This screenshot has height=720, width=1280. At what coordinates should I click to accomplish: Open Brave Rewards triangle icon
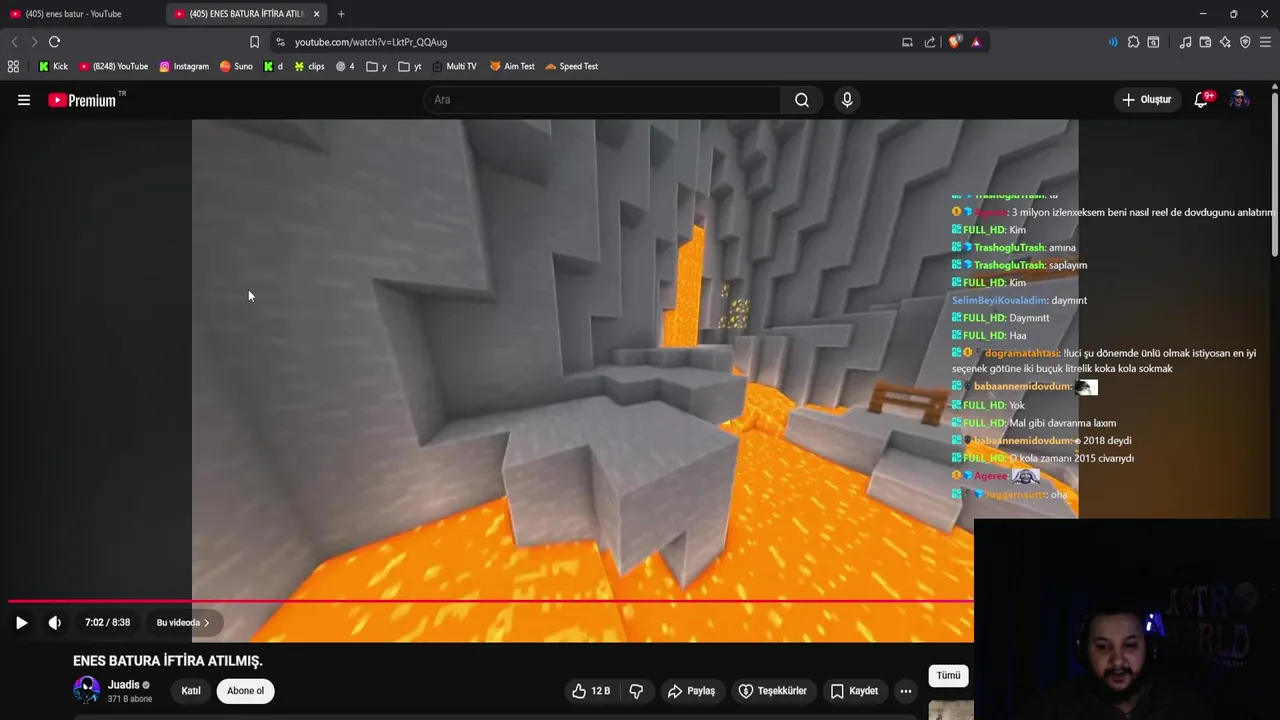[976, 42]
